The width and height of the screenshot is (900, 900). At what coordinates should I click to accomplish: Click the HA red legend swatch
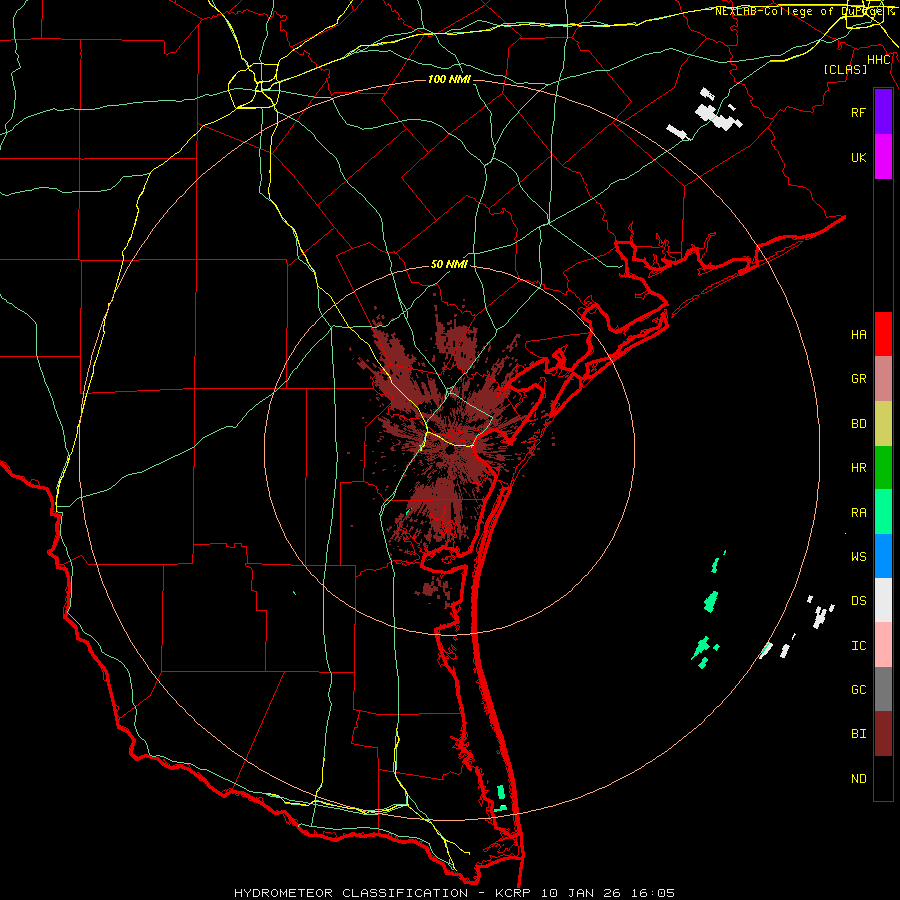tap(883, 334)
